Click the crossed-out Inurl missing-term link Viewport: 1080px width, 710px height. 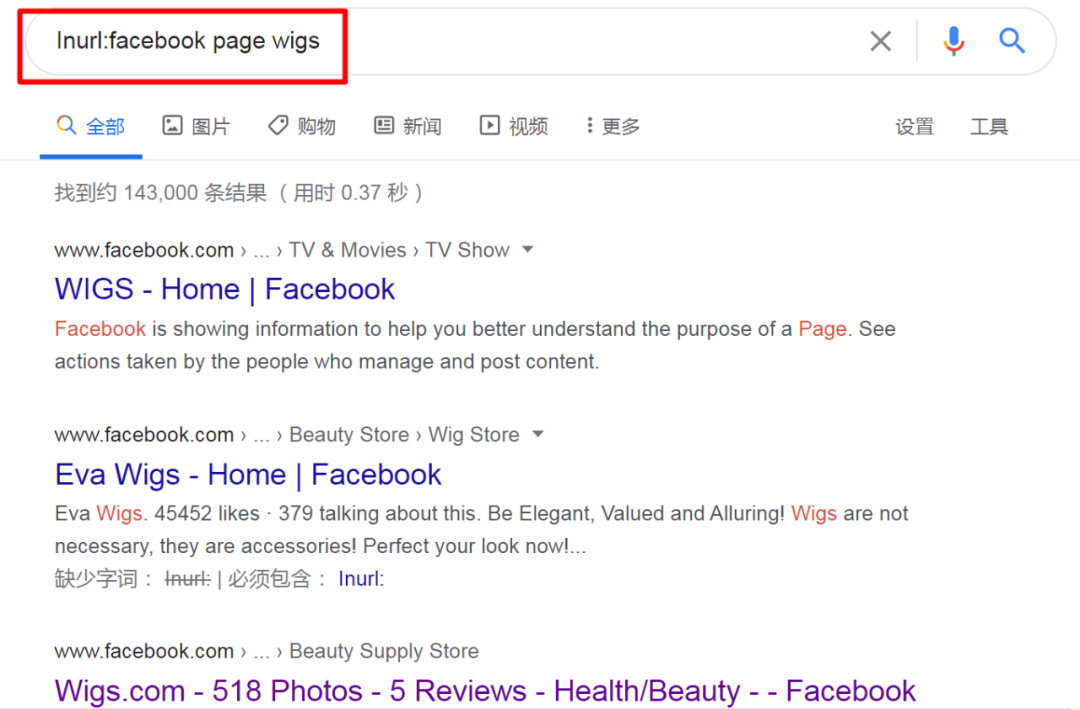187,578
